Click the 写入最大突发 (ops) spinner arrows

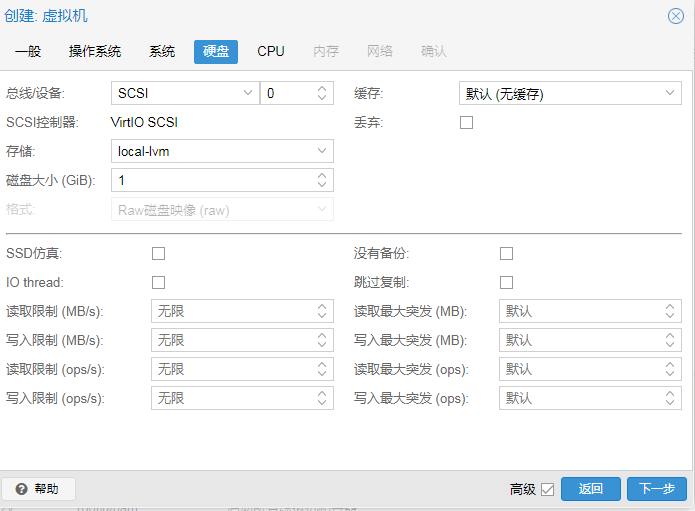[x=670, y=398]
